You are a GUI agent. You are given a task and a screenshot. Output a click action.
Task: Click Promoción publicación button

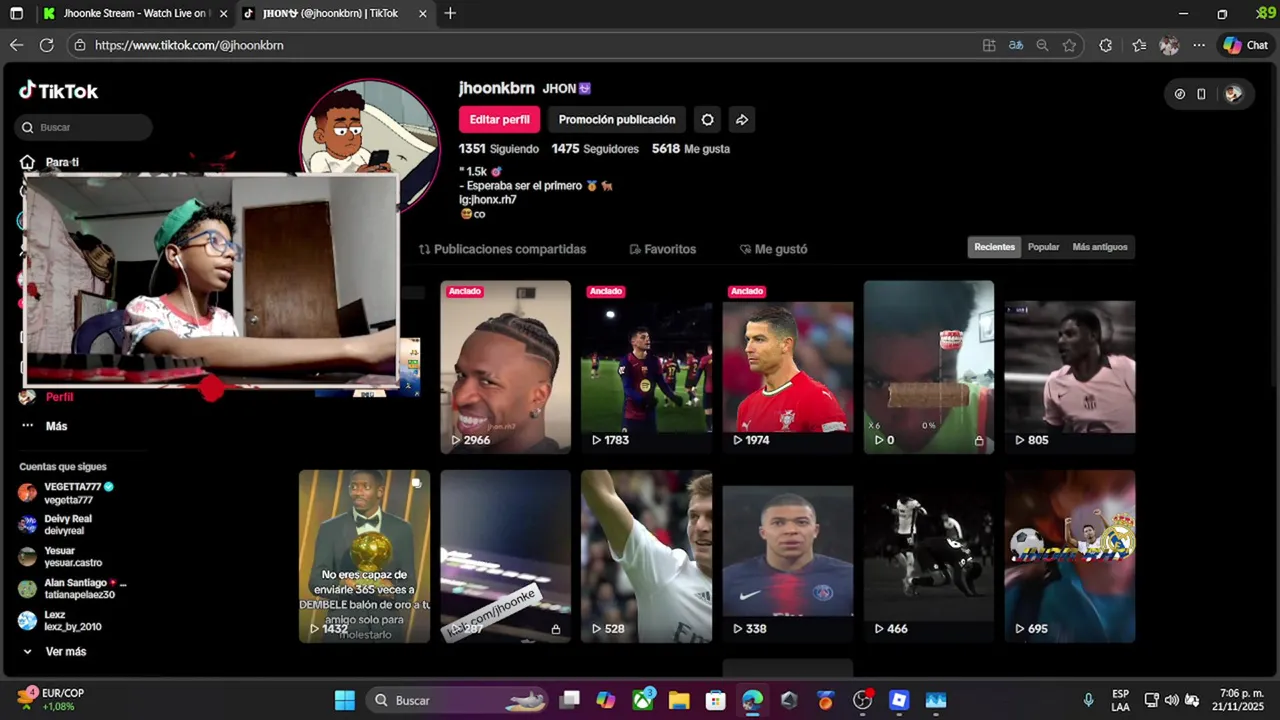[x=617, y=119]
